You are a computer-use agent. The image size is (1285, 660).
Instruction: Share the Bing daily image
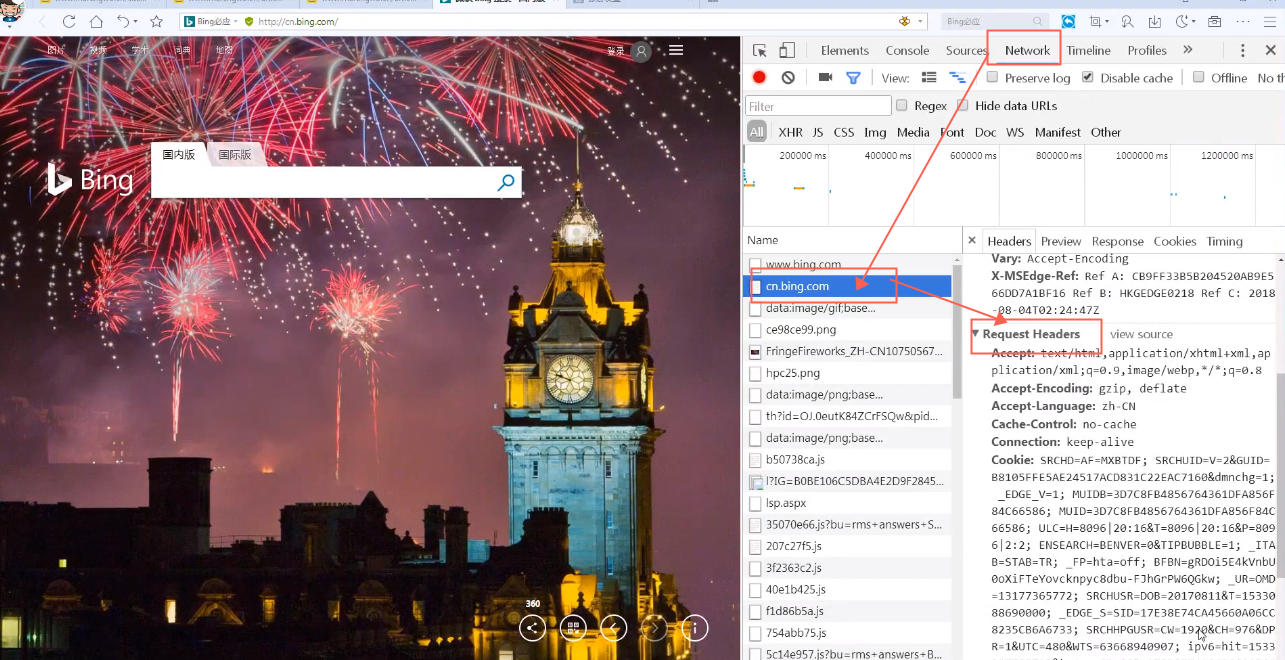[532, 628]
